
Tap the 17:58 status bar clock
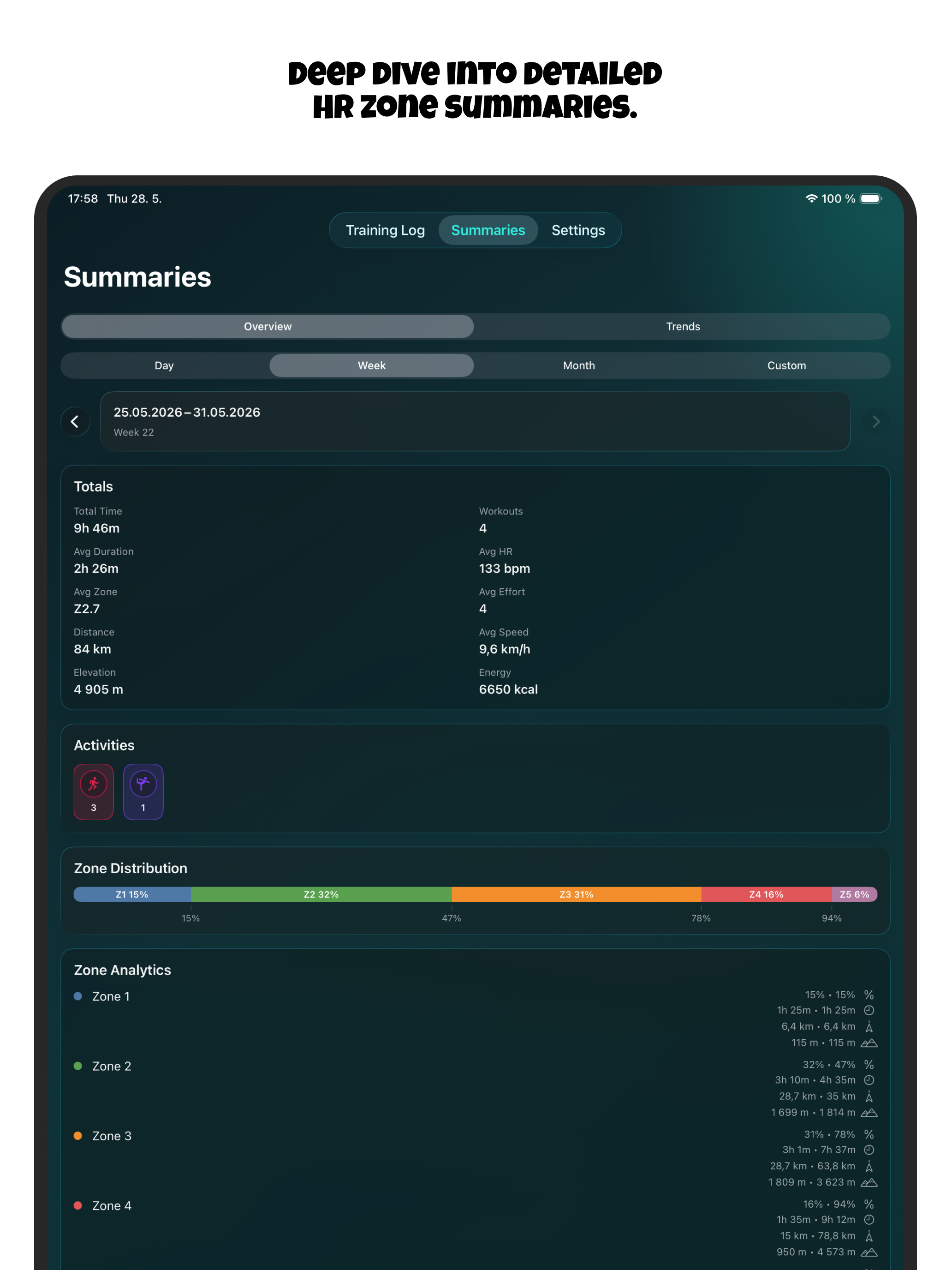coord(83,198)
